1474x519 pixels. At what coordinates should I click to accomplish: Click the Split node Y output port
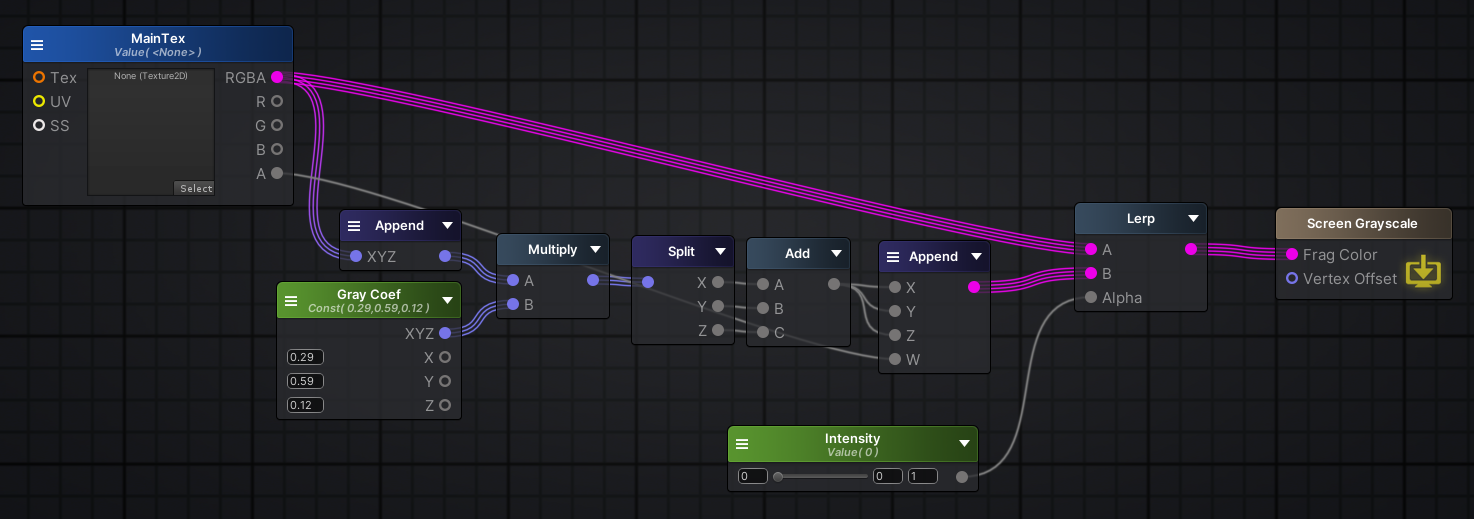point(718,306)
